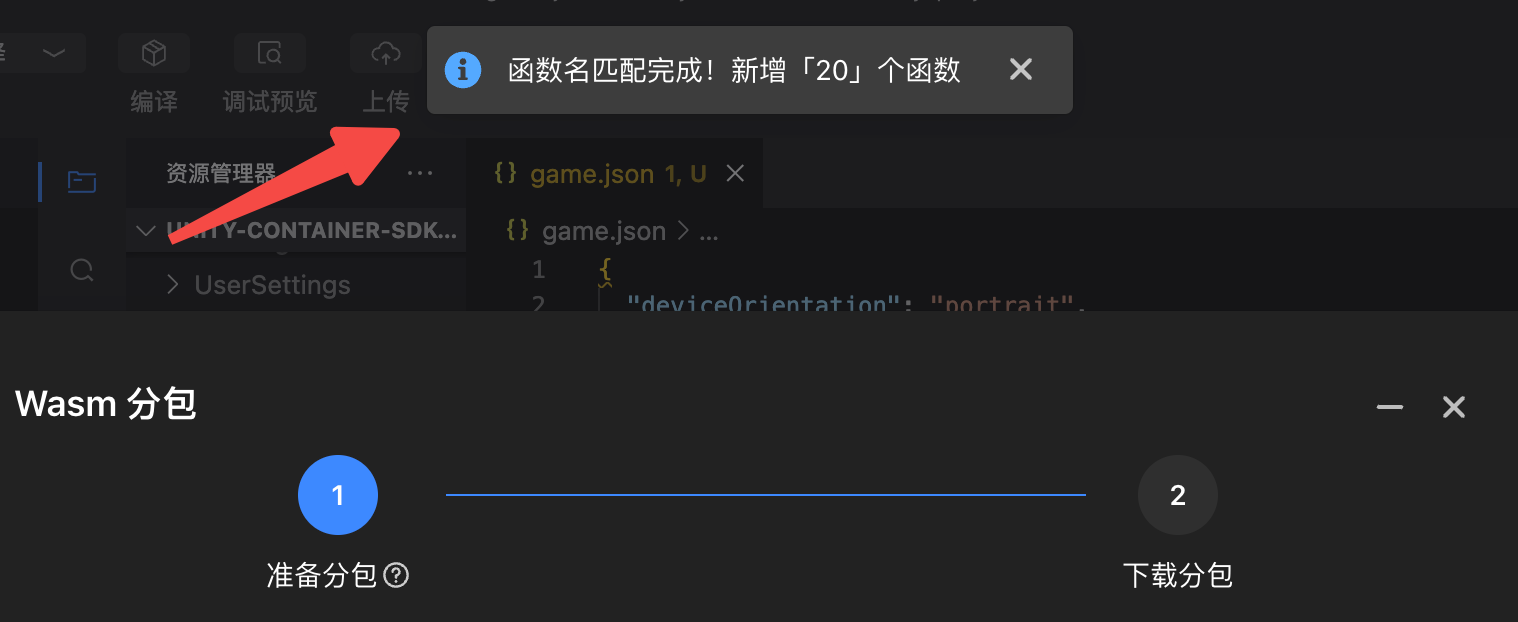Click the help icon beside 准备分包
The height and width of the screenshot is (622, 1518).
[397, 576]
